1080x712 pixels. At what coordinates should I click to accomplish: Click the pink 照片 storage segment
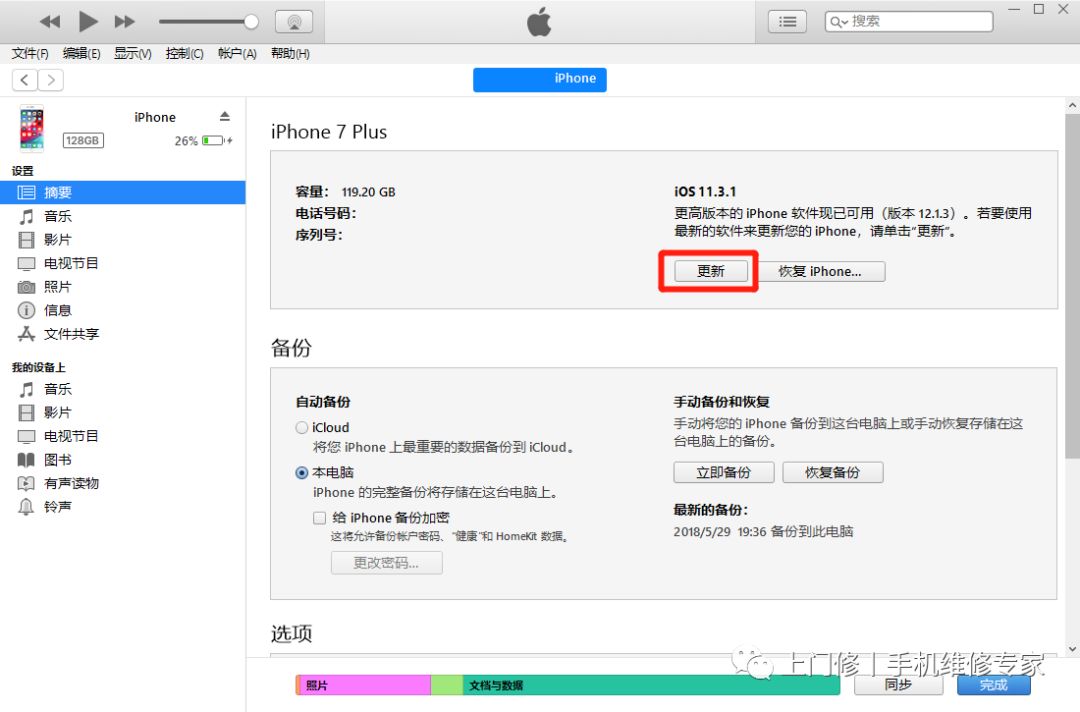365,685
